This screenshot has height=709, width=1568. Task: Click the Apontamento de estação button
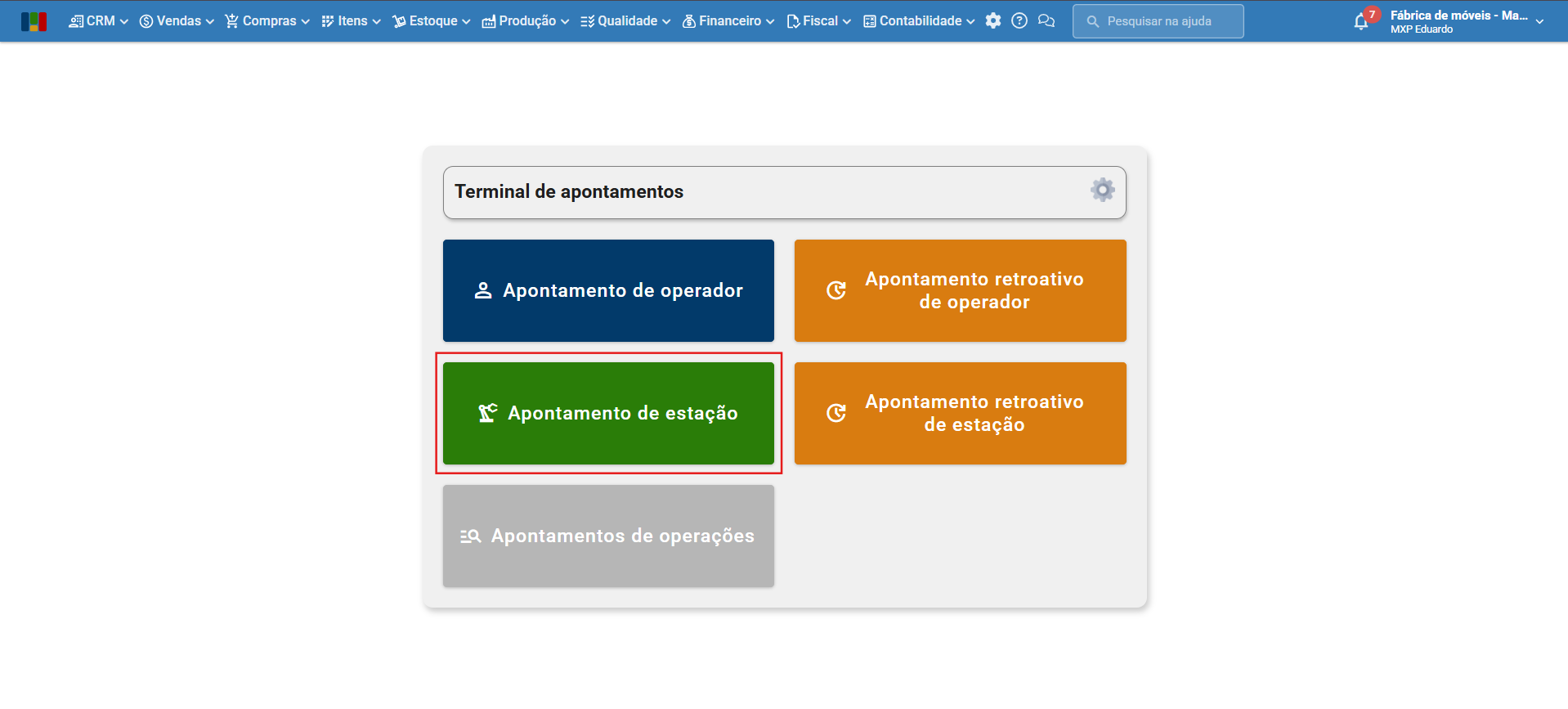pyautogui.click(x=608, y=413)
